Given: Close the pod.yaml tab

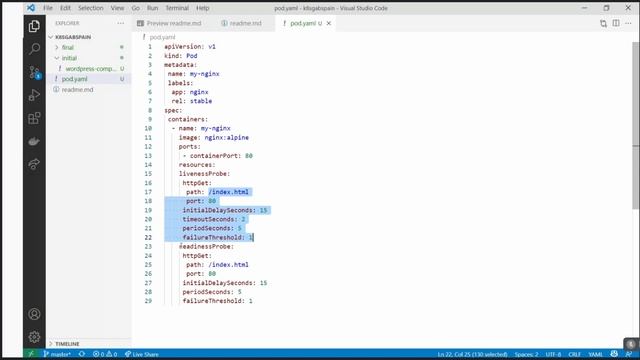Looking at the screenshot, I should pos(329,23).
